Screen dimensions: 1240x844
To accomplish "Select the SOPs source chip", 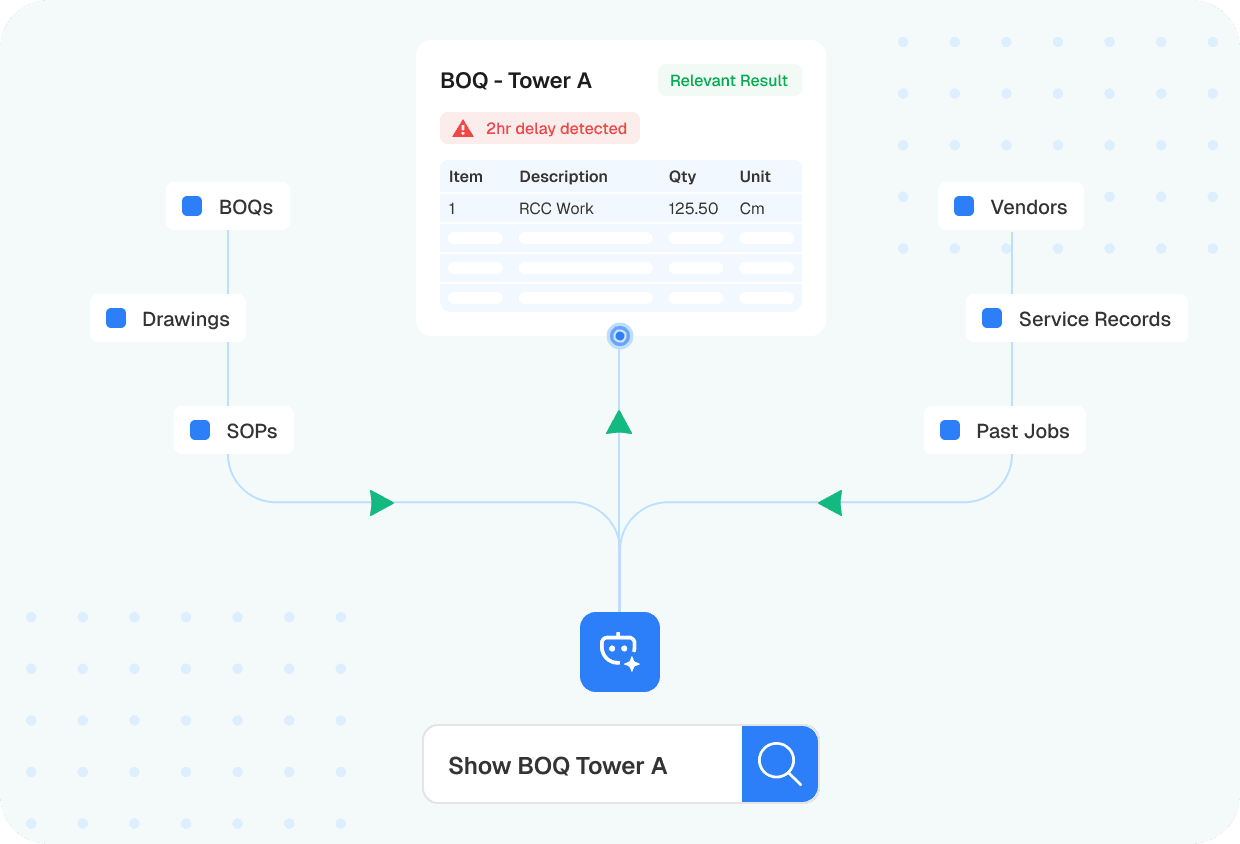I will 234,430.
